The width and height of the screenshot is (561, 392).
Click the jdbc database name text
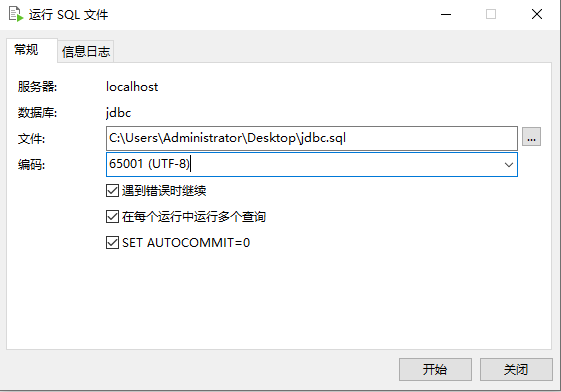click(118, 113)
